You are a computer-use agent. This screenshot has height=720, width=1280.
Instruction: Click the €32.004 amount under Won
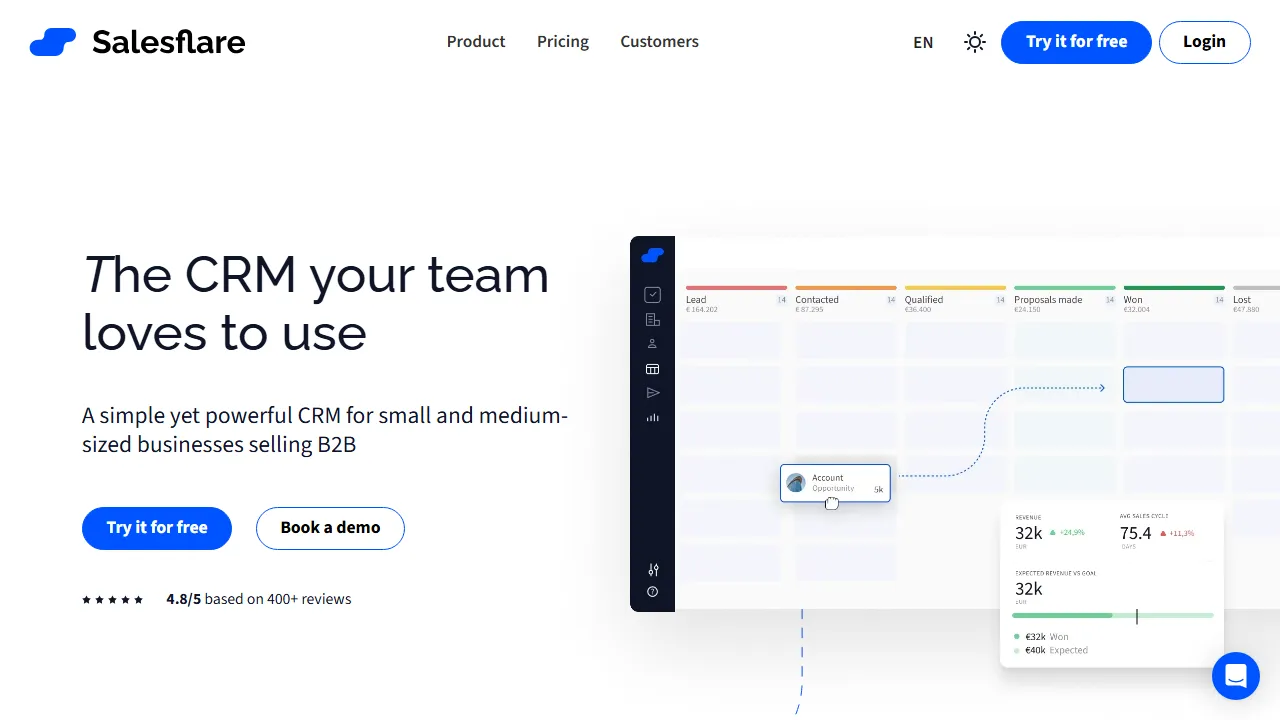pyautogui.click(x=1137, y=310)
